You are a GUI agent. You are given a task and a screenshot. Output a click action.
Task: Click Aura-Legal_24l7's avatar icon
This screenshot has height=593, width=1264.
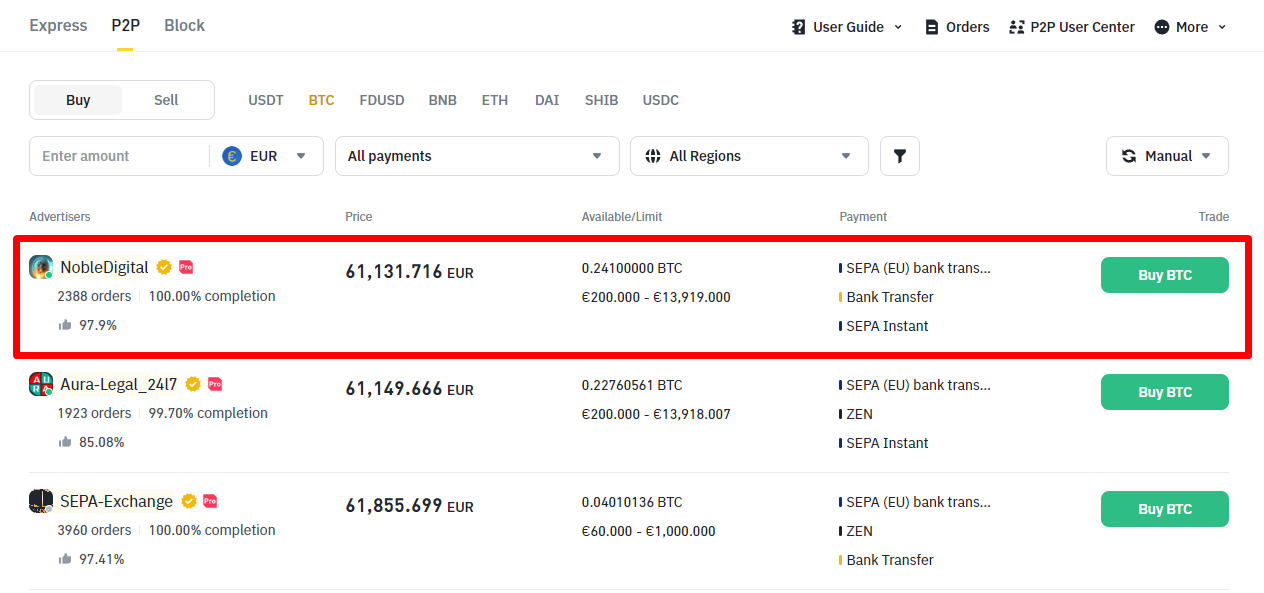coord(41,384)
